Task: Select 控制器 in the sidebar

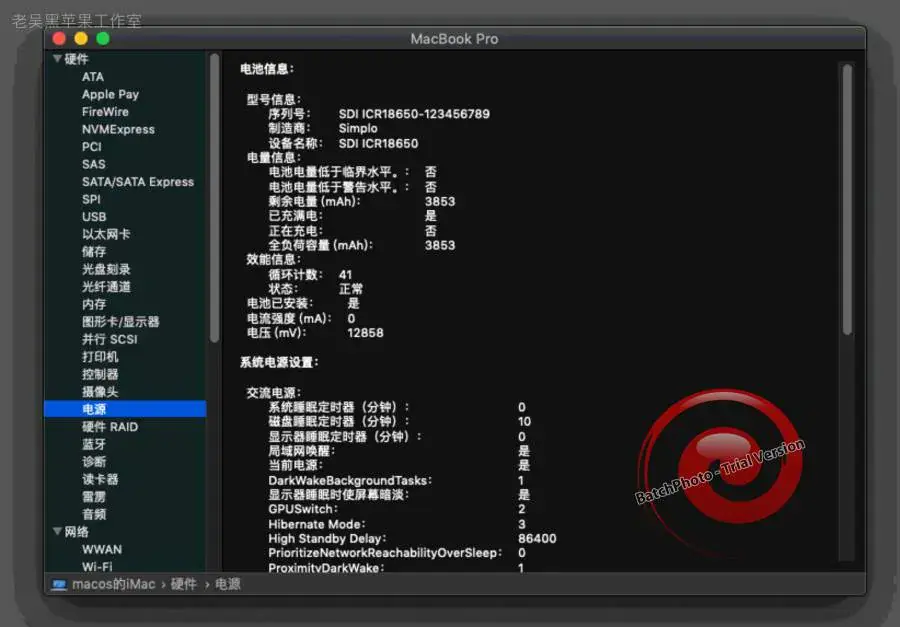Action: 100,374
